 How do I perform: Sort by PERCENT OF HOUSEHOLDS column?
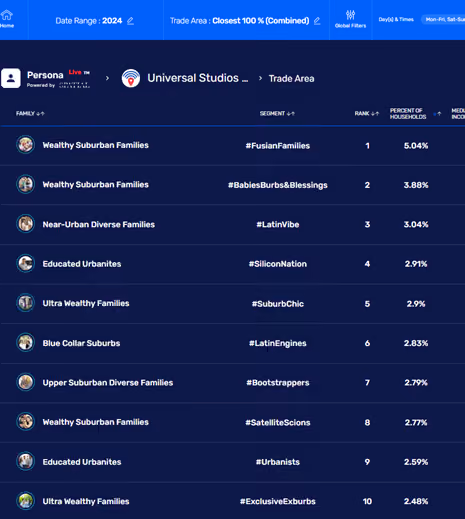415,114
